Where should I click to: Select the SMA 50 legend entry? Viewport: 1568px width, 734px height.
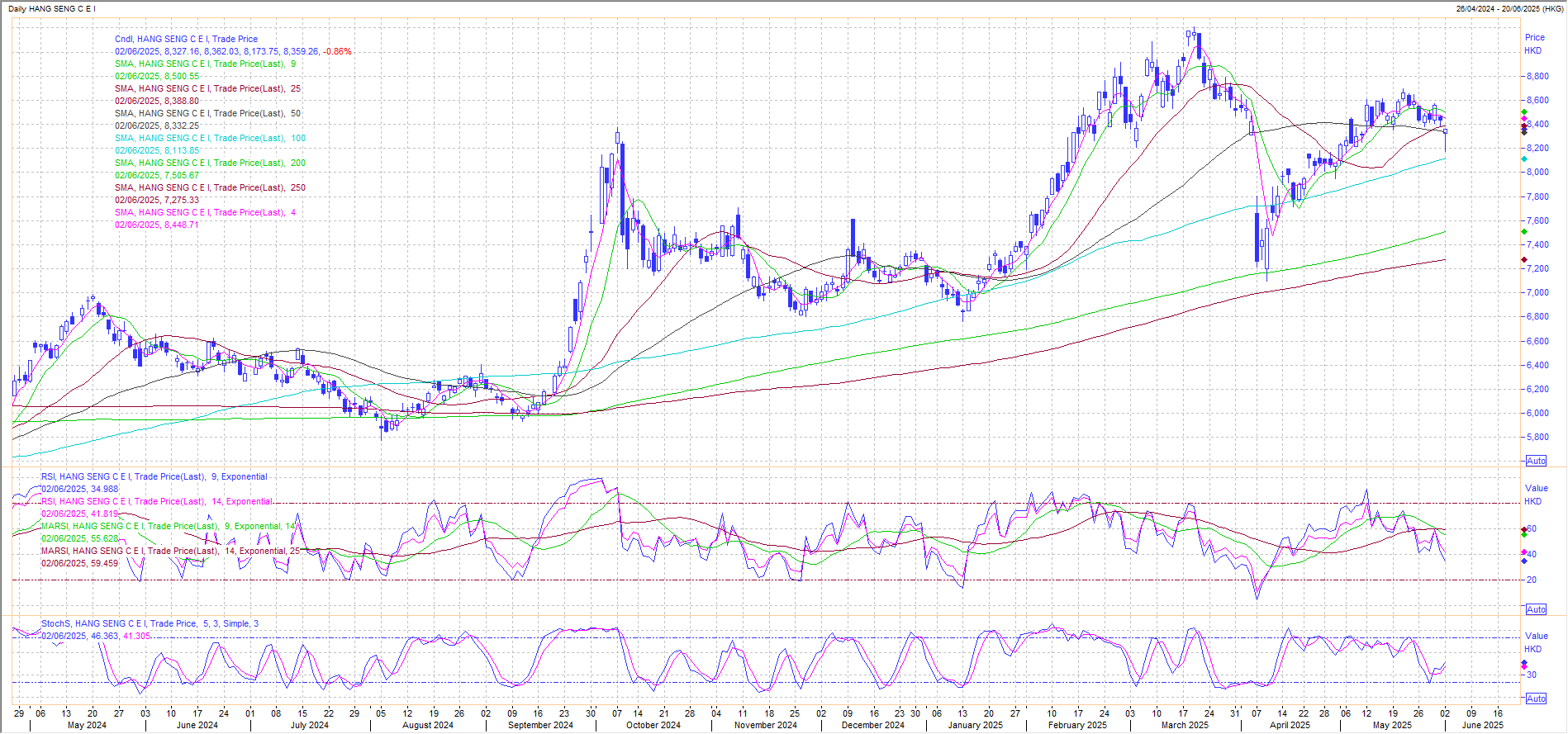[207, 113]
